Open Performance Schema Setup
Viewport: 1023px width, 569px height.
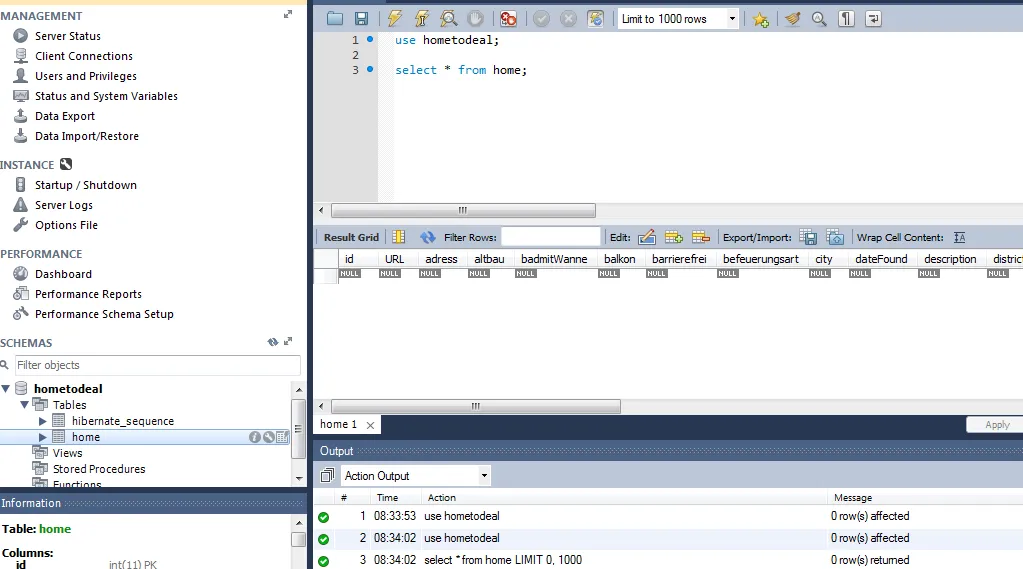coord(104,314)
